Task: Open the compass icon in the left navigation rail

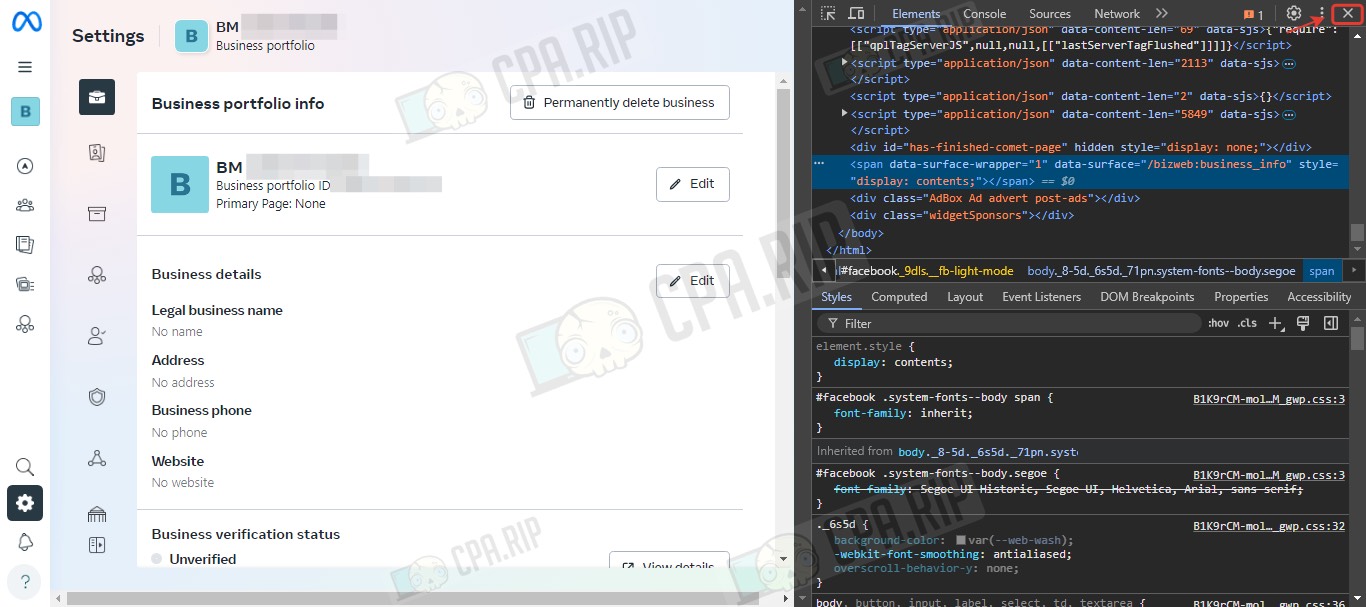Action: pos(25,166)
